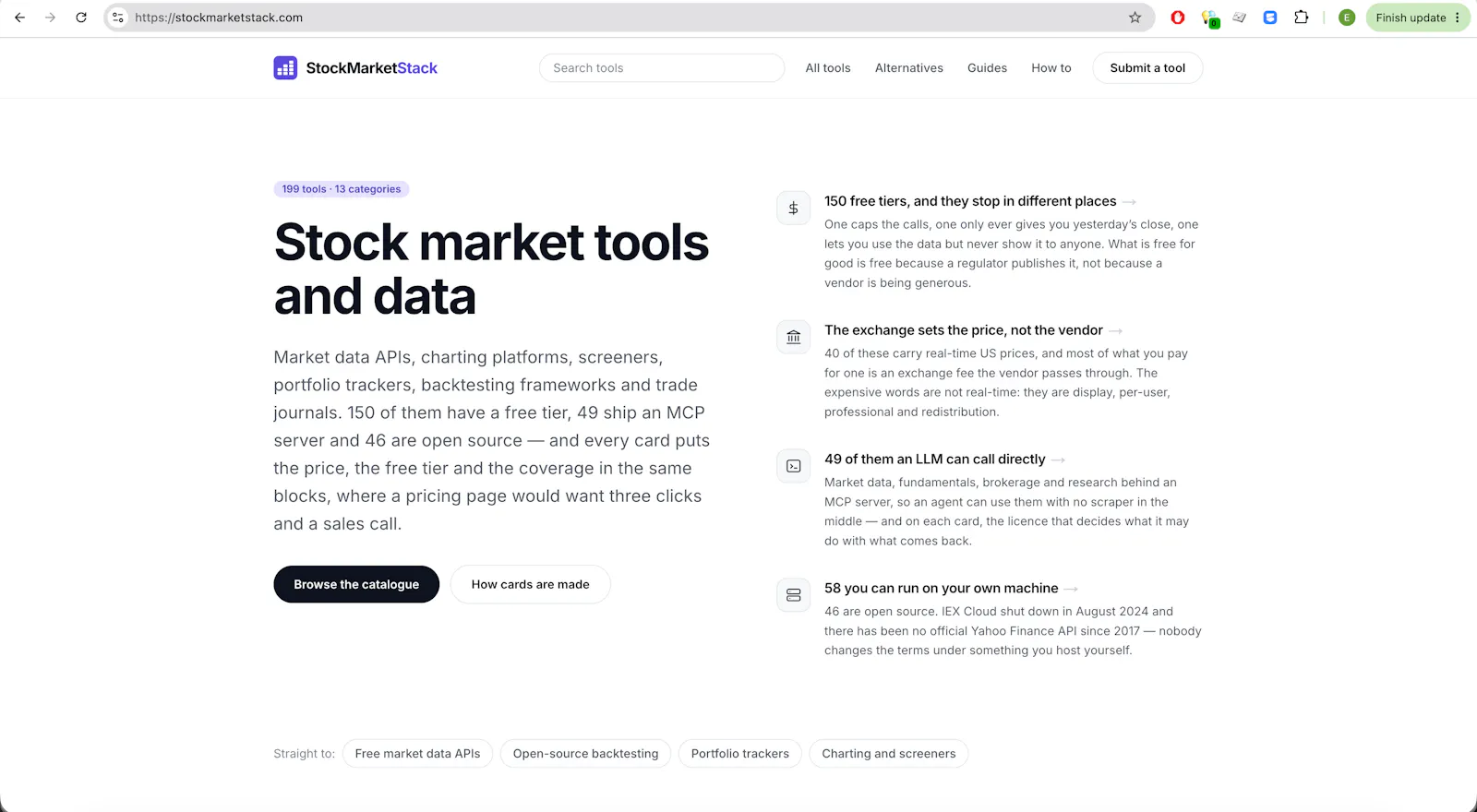
Task: Go back using the browser back arrow
Action: (19, 18)
